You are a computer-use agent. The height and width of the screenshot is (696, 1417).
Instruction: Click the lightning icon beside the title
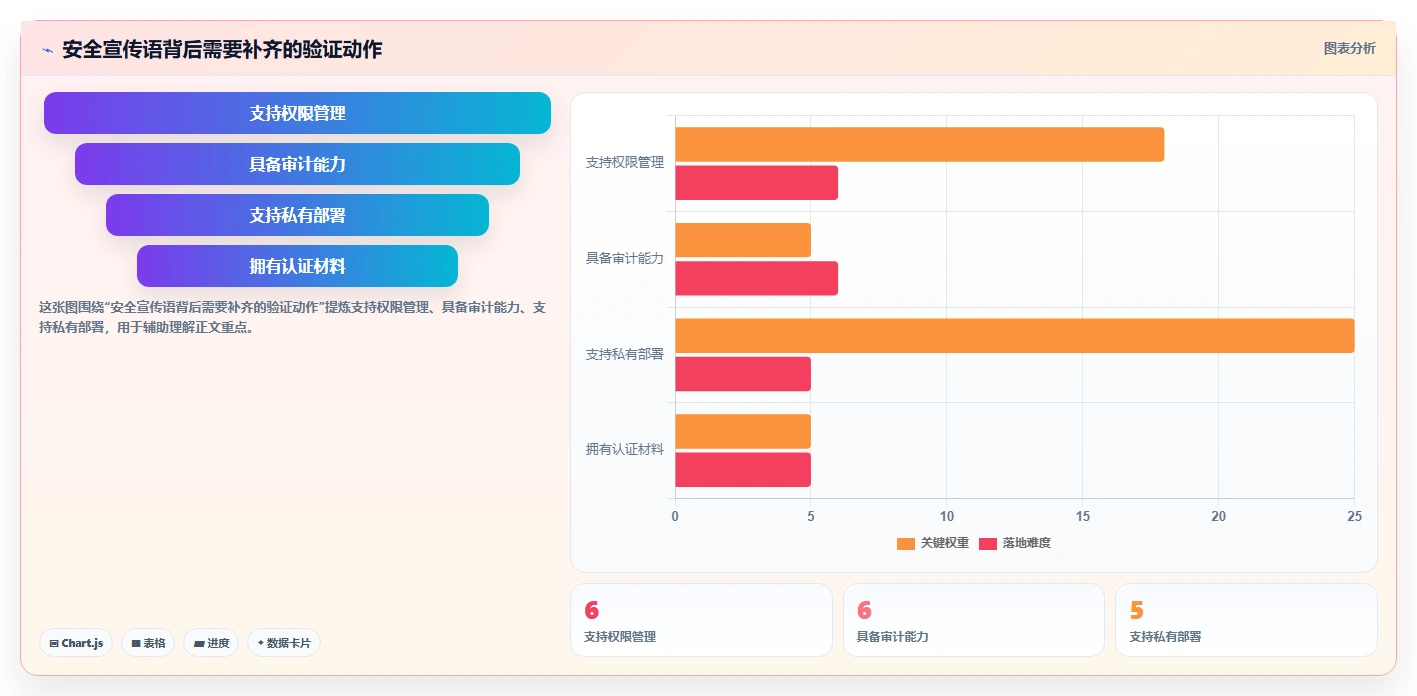pos(47,50)
